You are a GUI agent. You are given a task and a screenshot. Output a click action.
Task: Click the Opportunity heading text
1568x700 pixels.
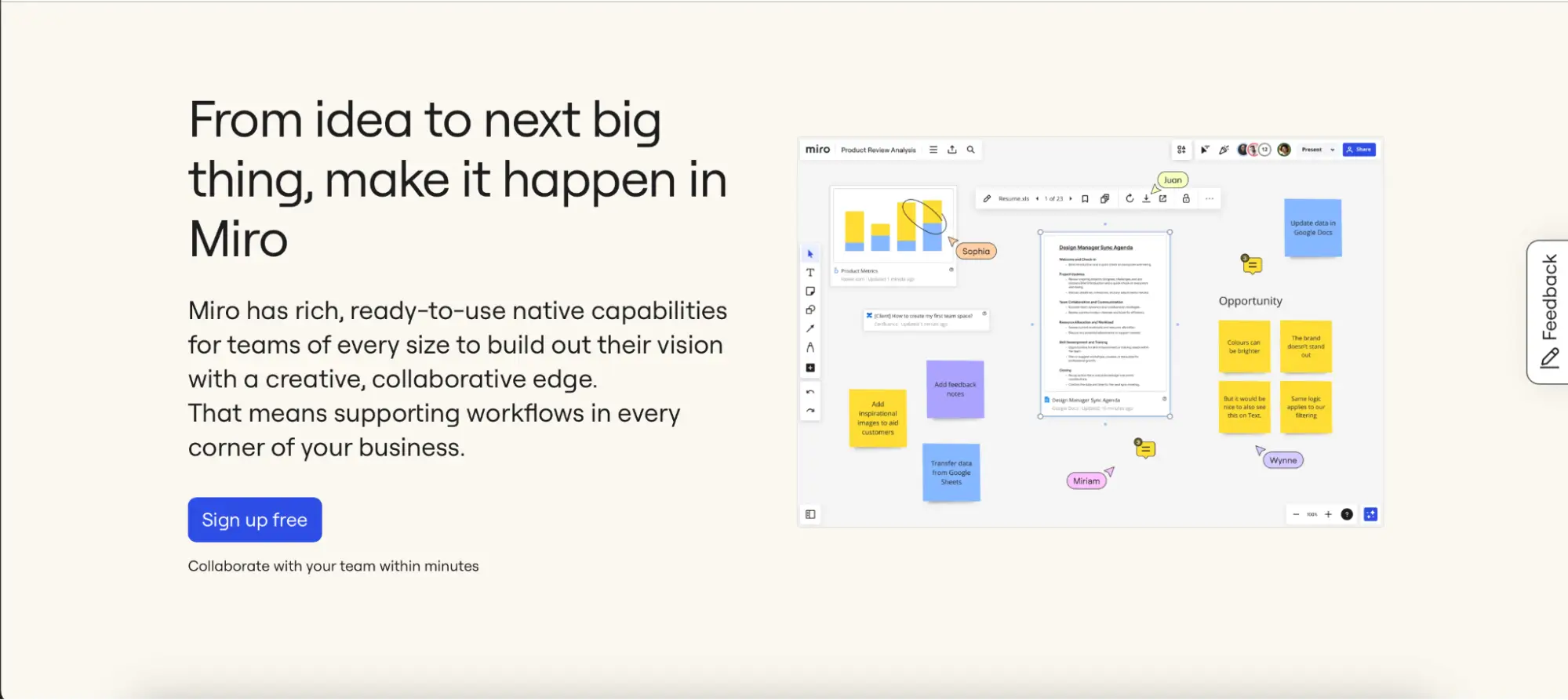[x=1250, y=301]
